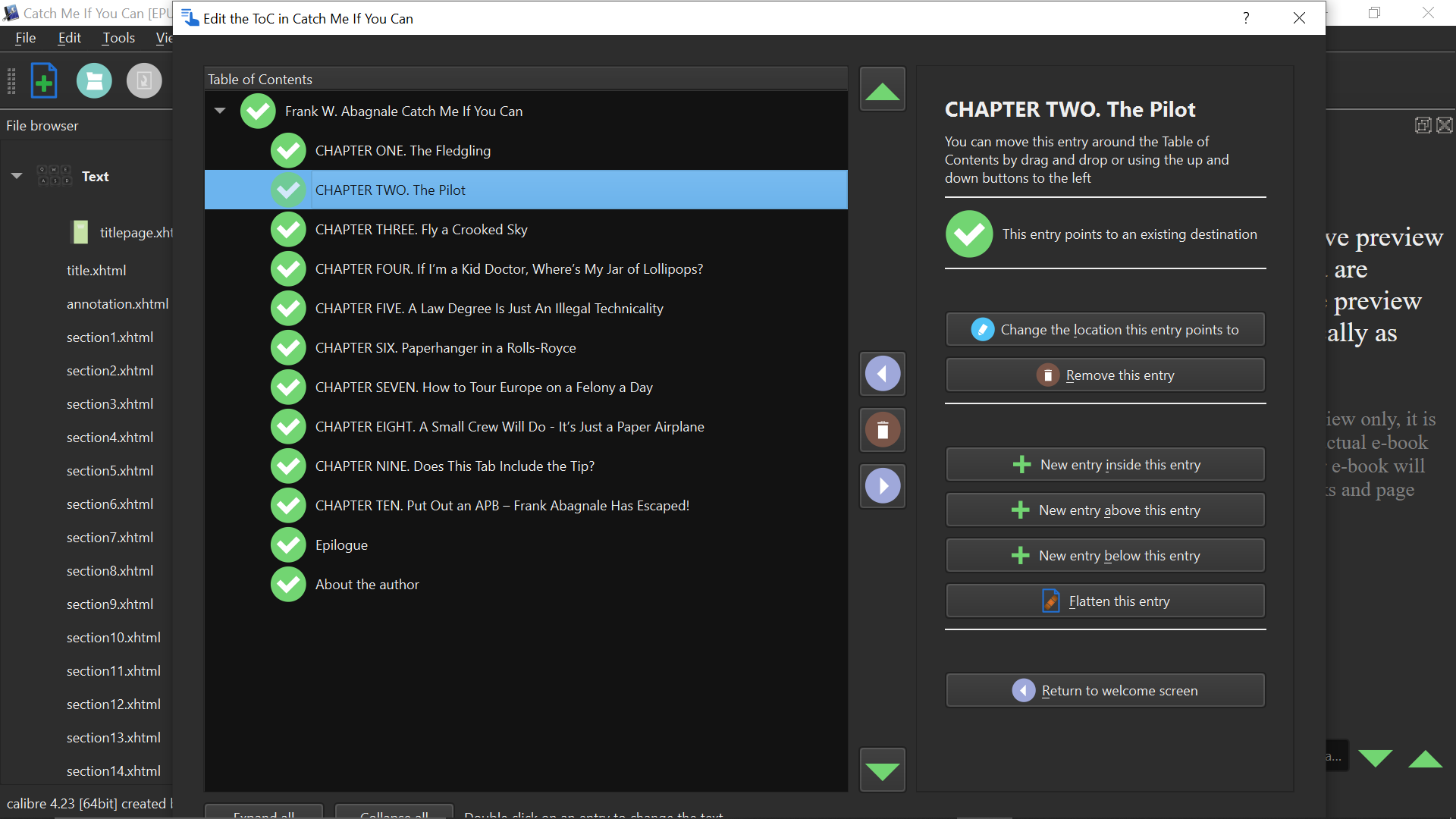Screen dimensions: 1456x819
Task: Click the grey checkpoint icon in the toolbar
Action: click(144, 80)
